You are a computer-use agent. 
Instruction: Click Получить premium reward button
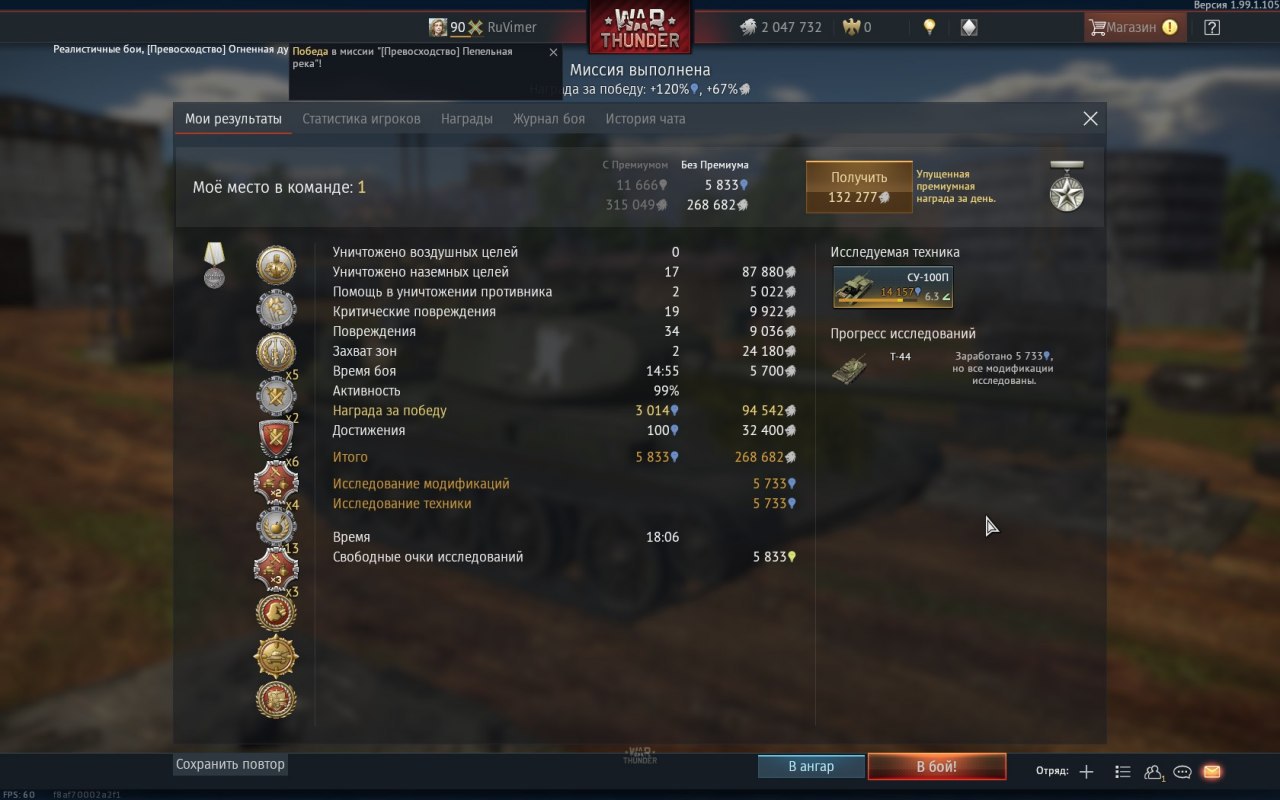(859, 187)
